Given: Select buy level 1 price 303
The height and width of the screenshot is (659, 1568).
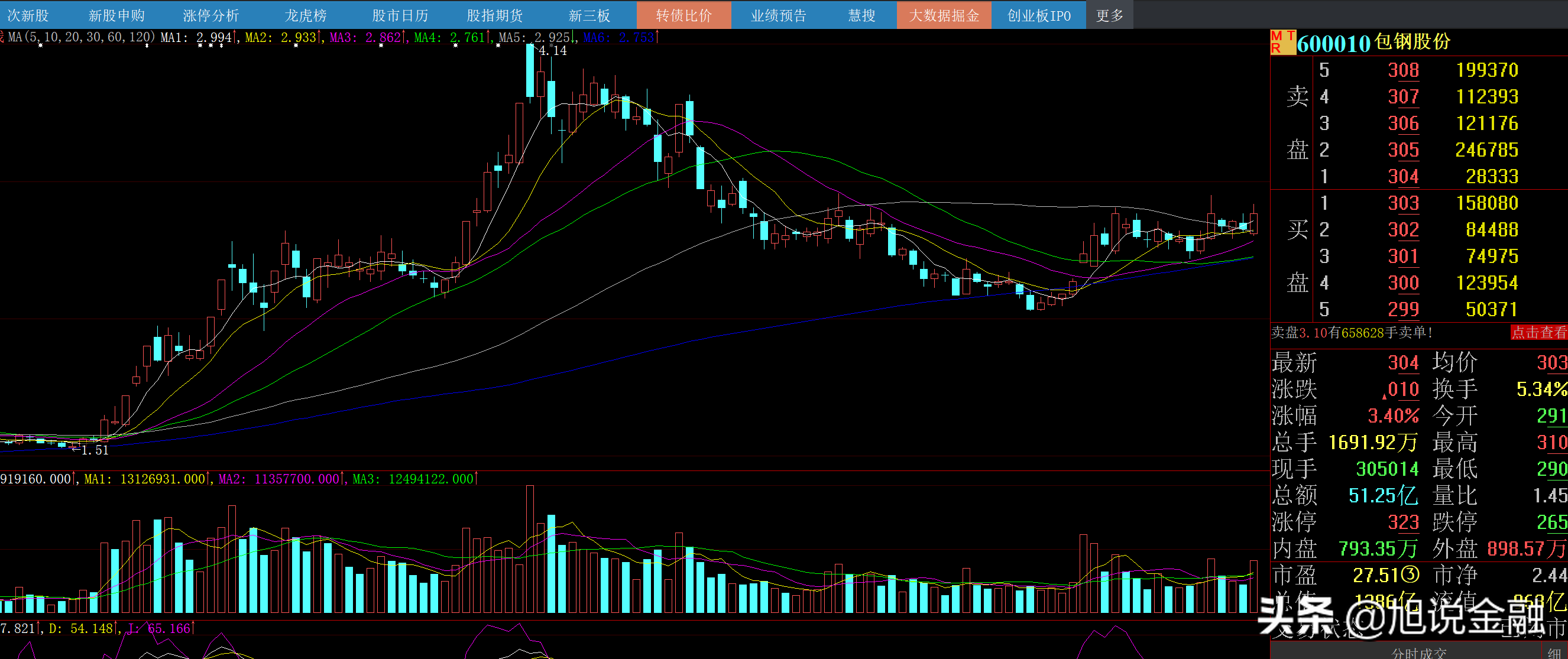Looking at the screenshot, I should (x=1403, y=203).
